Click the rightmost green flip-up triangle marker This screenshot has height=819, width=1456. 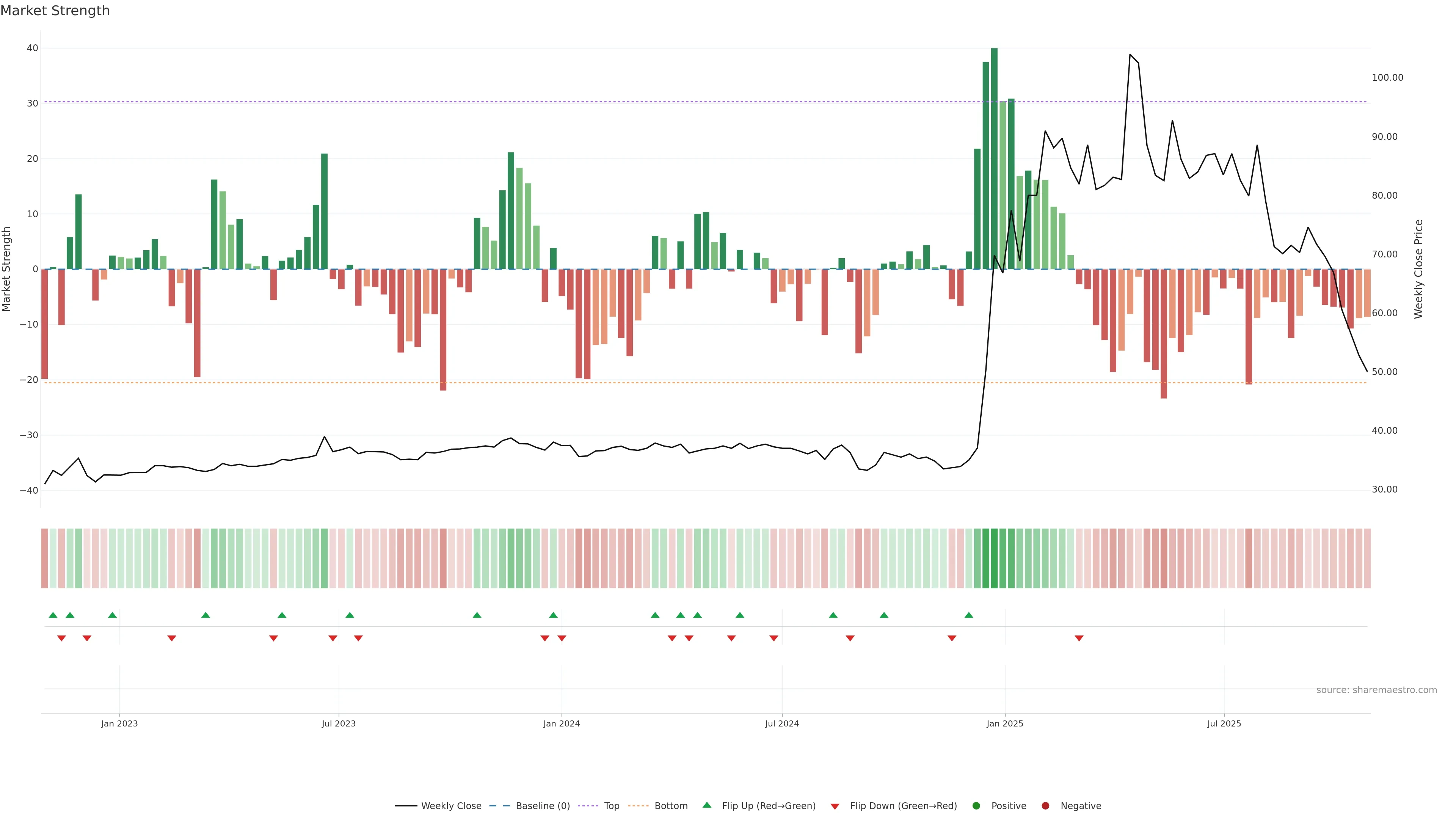pyautogui.click(x=969, y=615)
